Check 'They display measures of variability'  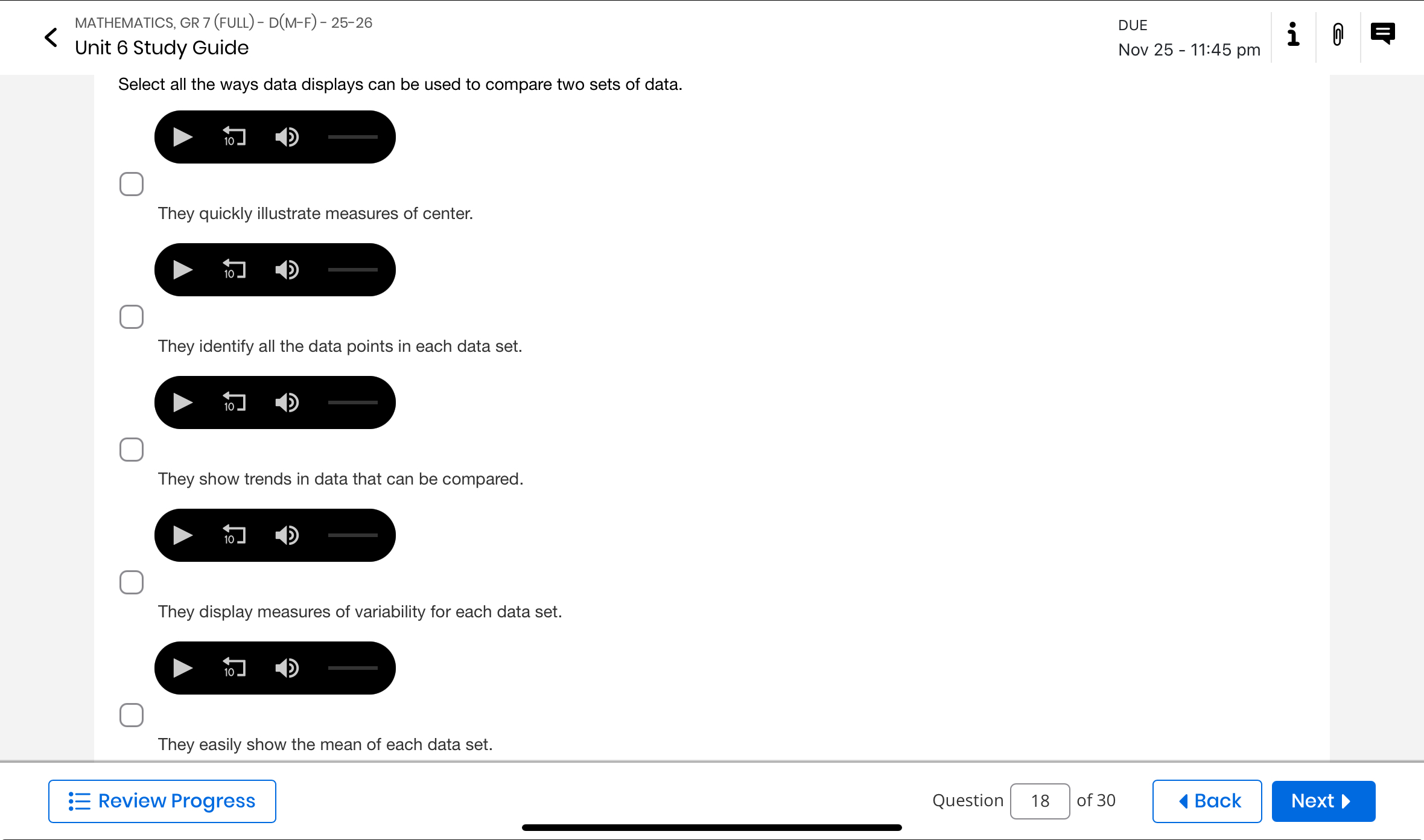(132, 582)
